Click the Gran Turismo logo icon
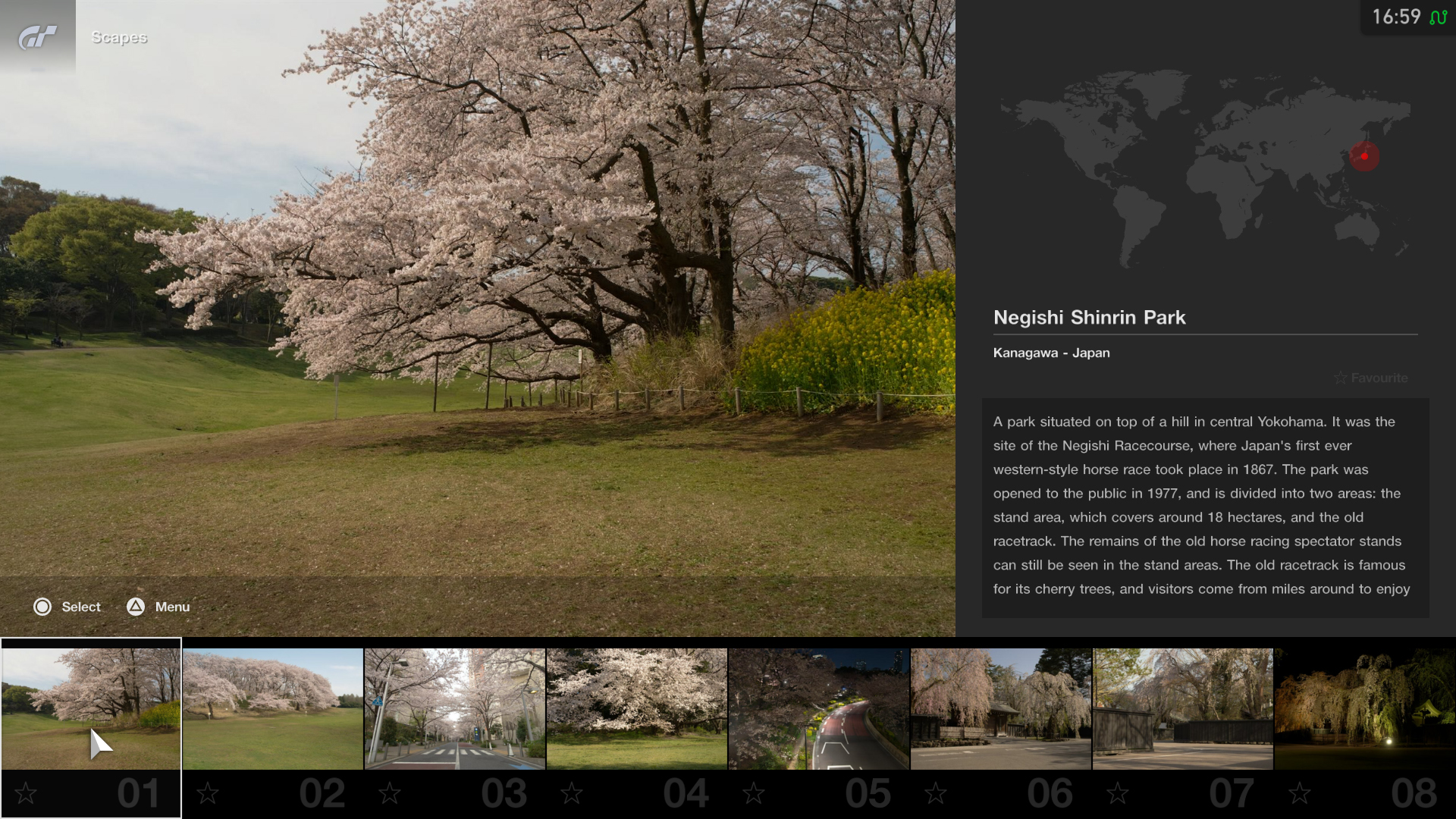The width and height of the screenshot is (1456, 819). tap(37, 37)
